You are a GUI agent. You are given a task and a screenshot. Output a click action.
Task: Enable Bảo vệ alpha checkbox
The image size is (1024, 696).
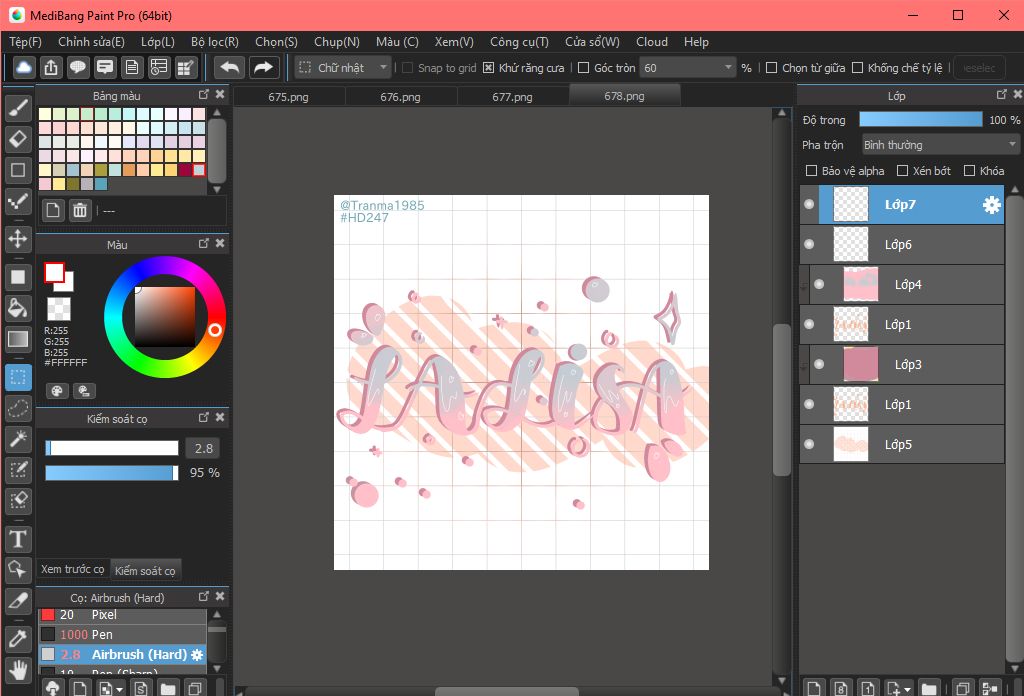pos(811,170)
